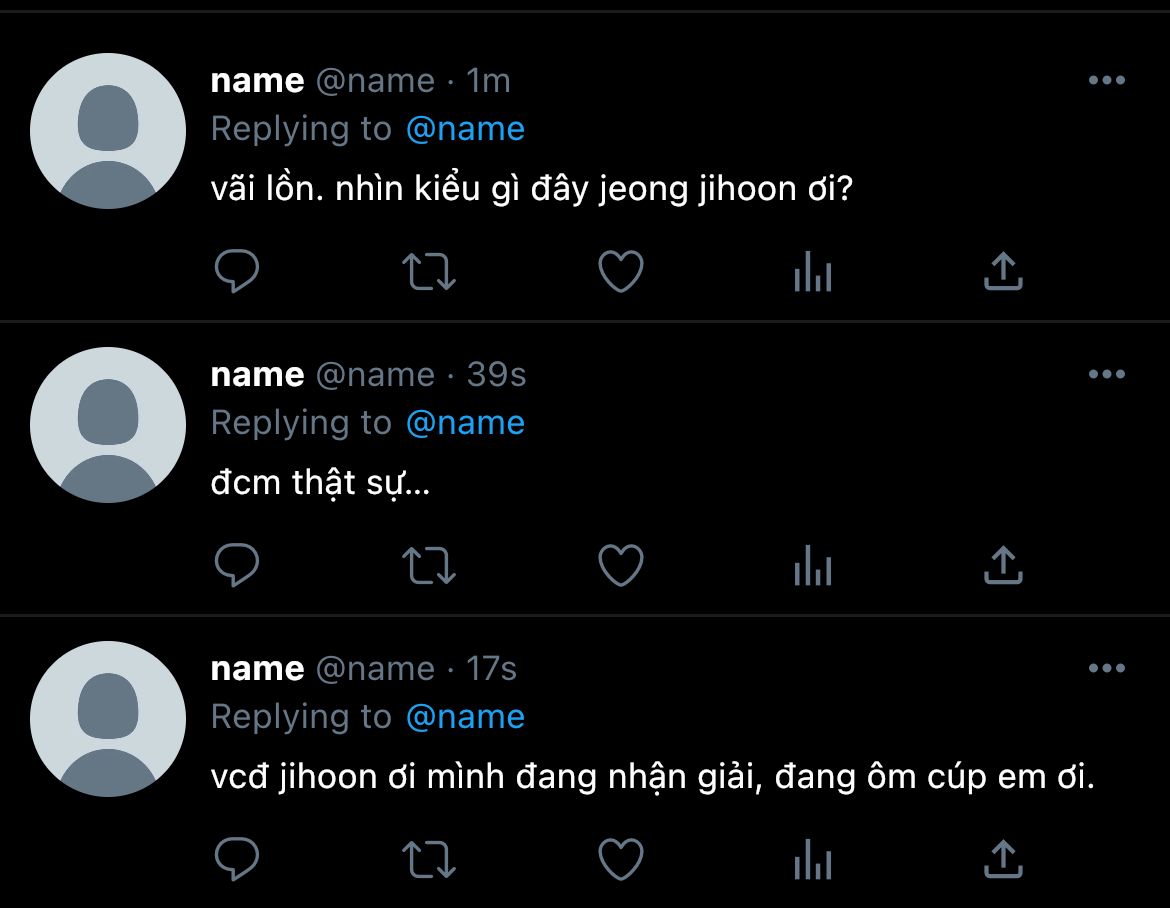The width and height of the screenshot is (1170, 908).
Task: Retweet the "vãi lồn. nhìn kiểu gì" tweet
Action: click(429, 271)
